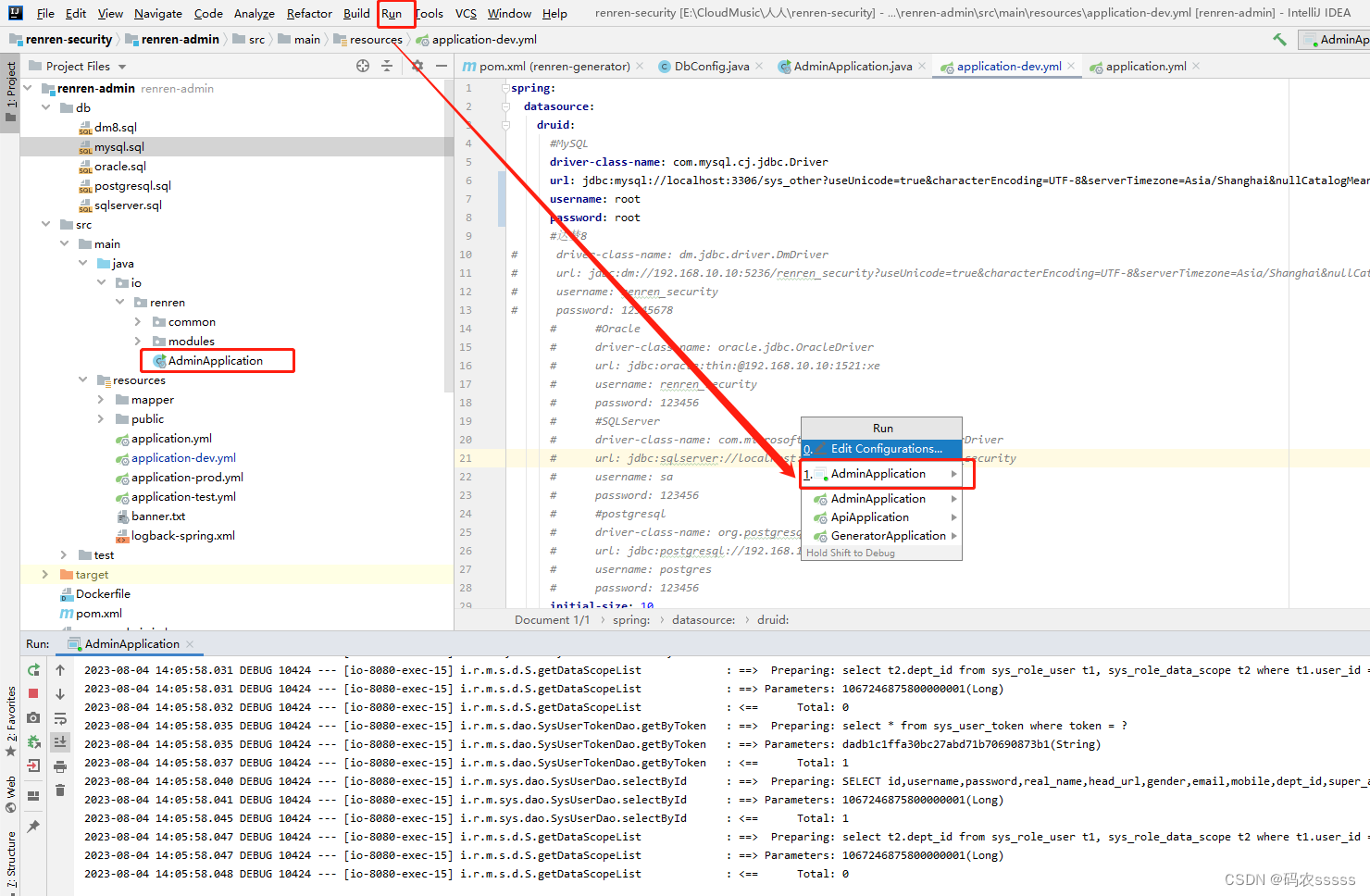
Task: Click the editor text on line 7 username: root
Action: coord(594,199)
